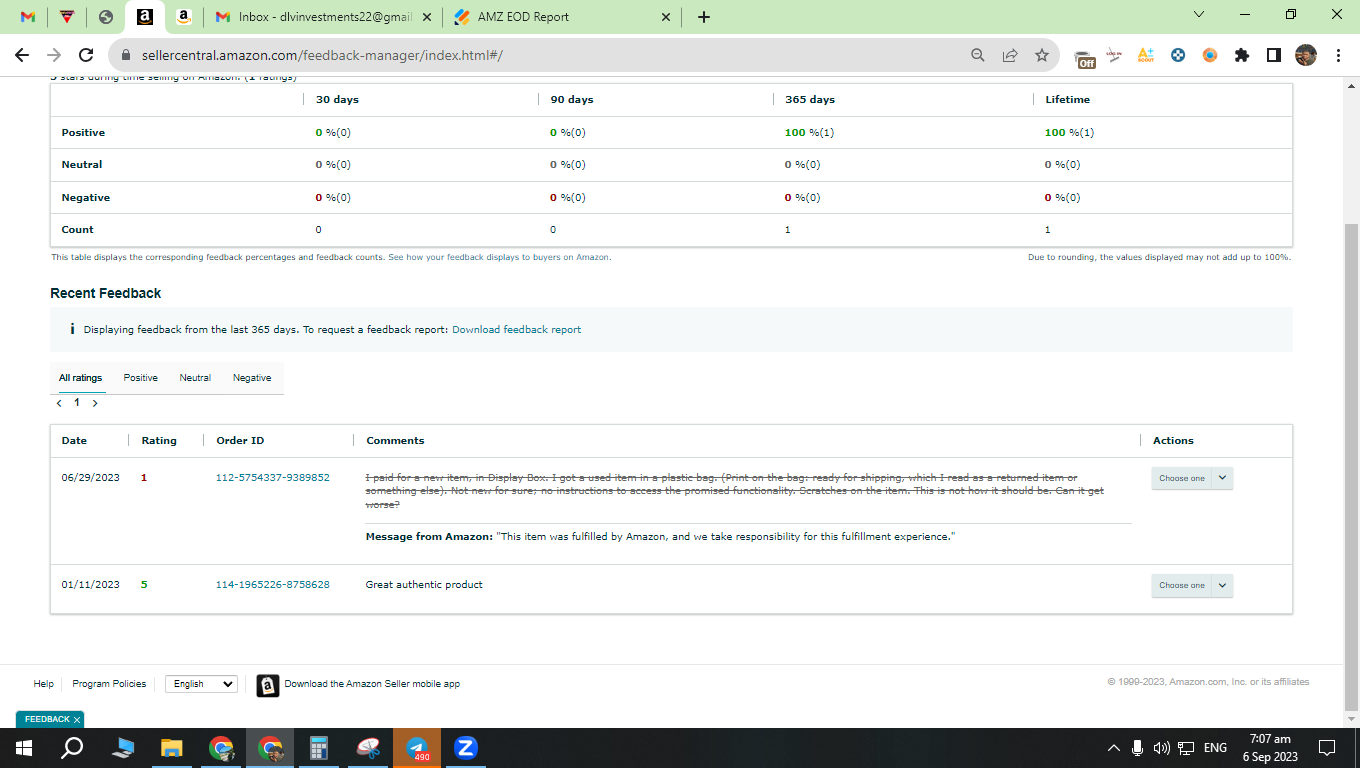This screenshot has width=1360, height=768.
Task: Close the Gmail Inbox tab
Action: click(425, 17)
